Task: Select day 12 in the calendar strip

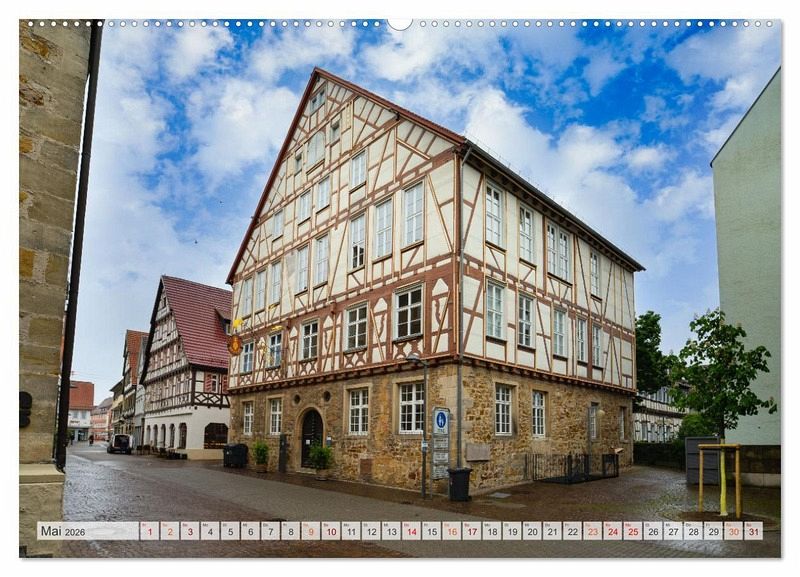Action: click(371, 531)
